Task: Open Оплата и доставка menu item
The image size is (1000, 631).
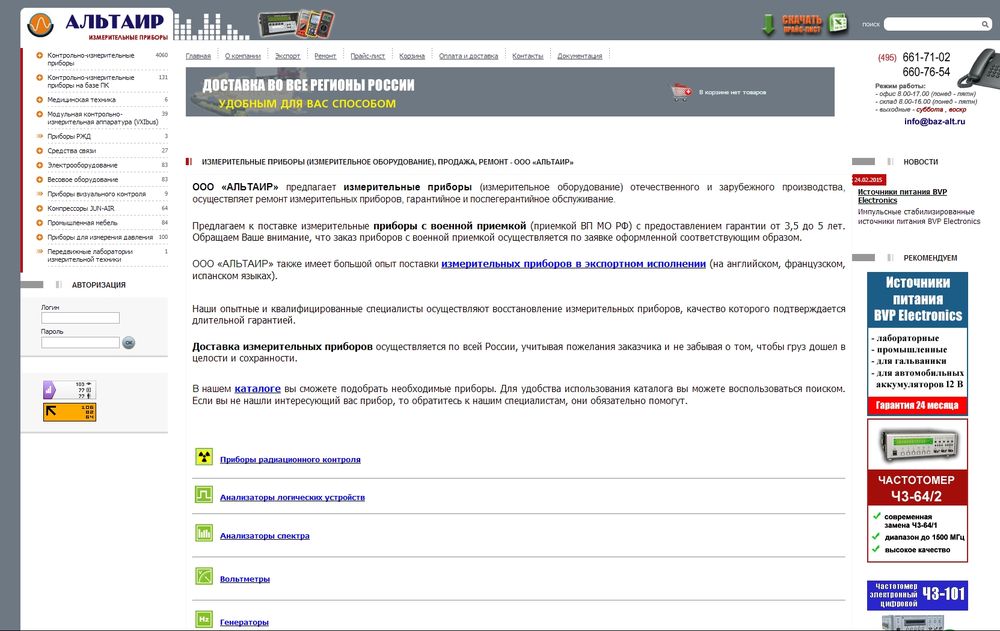Action: pyautogui.click(x=468, y=56)
